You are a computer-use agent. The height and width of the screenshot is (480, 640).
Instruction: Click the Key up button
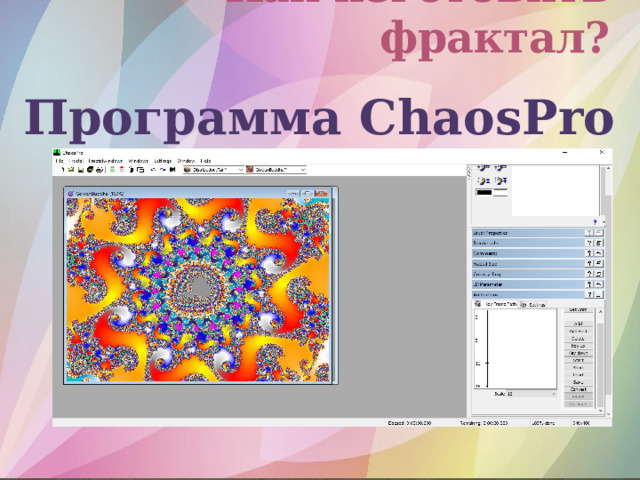tap(578, 346)
